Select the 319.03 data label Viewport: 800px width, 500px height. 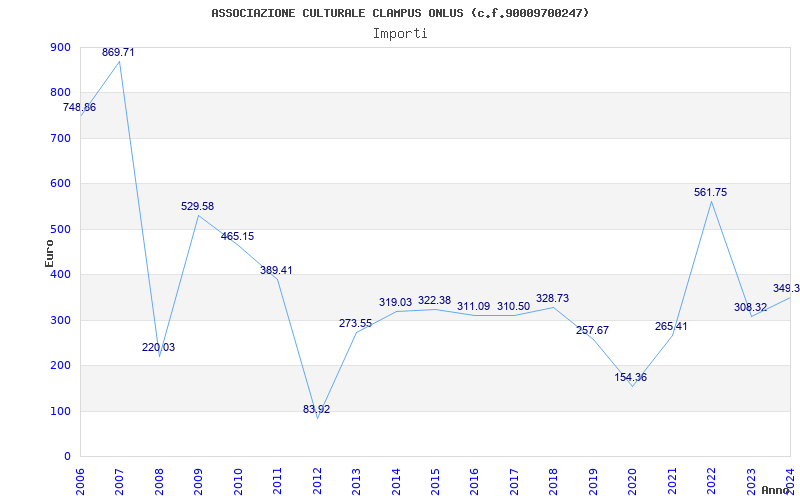click(395, 303)
